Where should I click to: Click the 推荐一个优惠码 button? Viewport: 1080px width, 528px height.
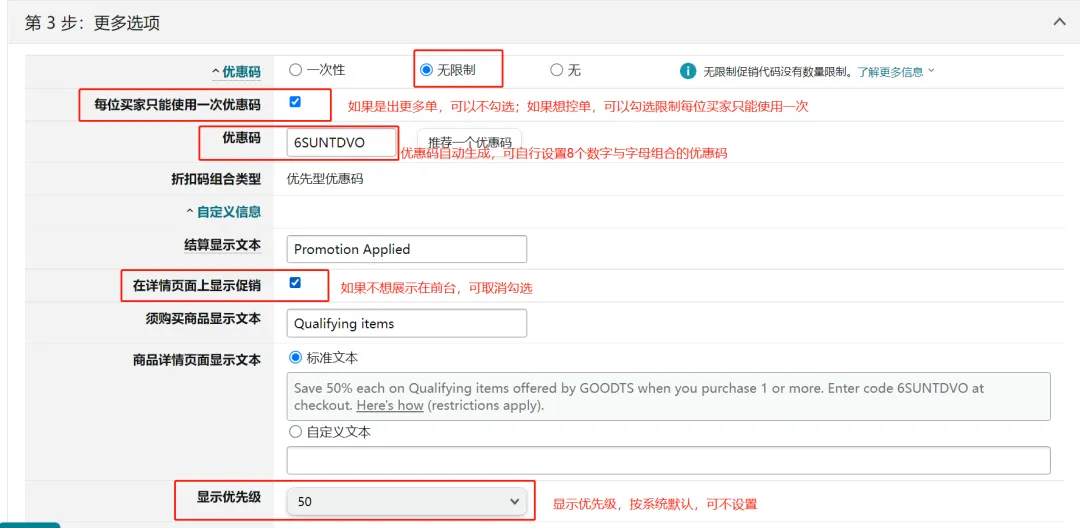click(470, 142)
